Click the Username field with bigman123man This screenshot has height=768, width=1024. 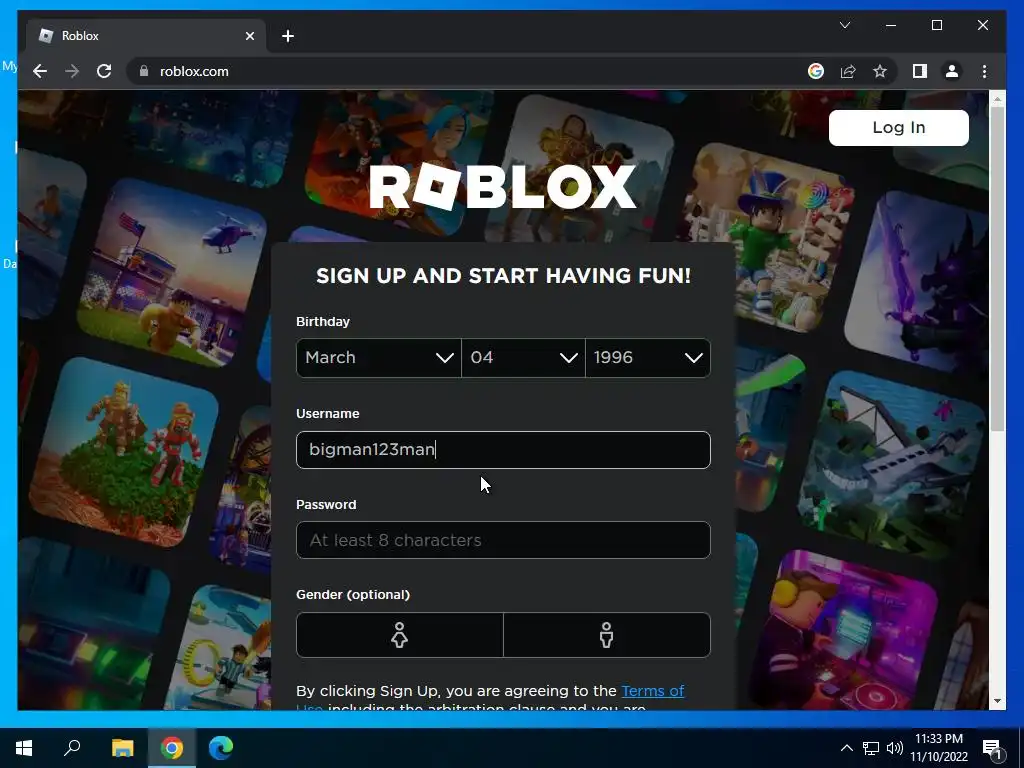tap(503, 450)
